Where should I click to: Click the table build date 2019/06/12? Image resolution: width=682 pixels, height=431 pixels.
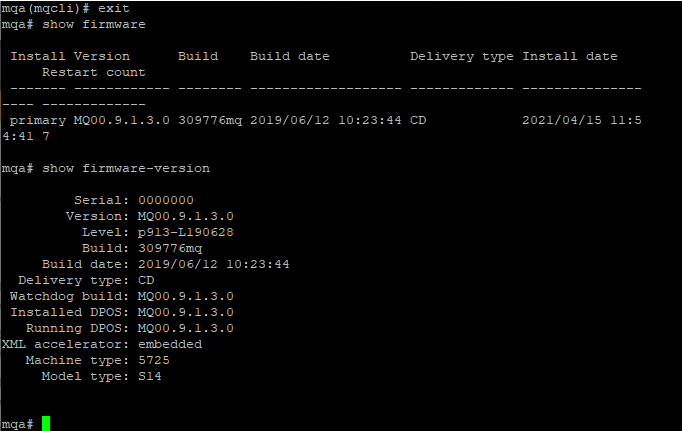click(290, 120)
